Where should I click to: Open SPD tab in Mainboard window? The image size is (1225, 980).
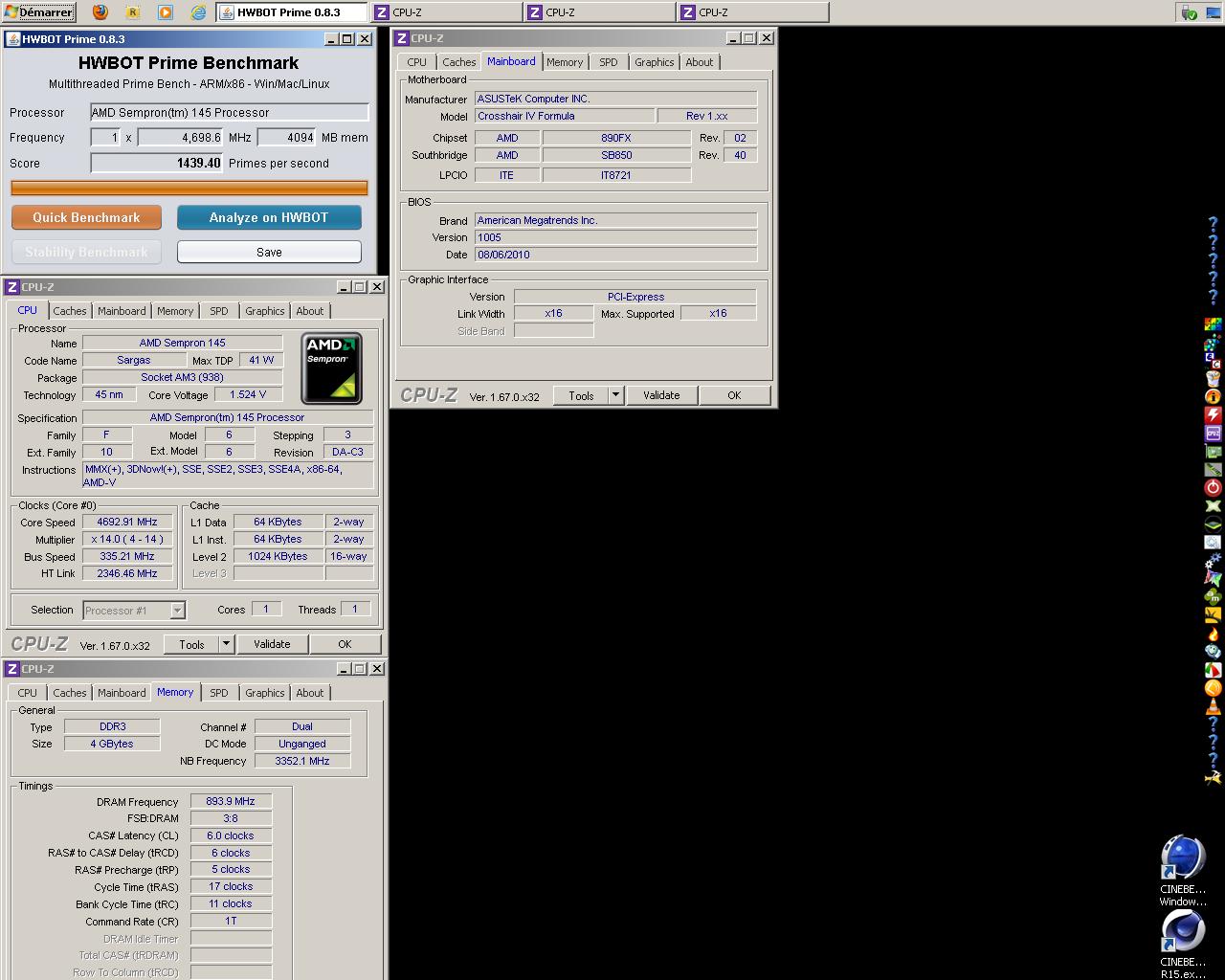(609, 62)
